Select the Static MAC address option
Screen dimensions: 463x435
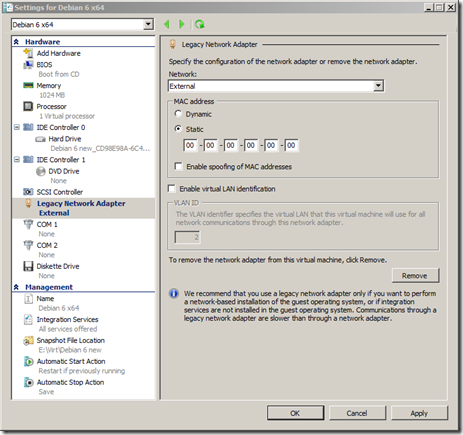pyautogui.click(x=178, y=129)
